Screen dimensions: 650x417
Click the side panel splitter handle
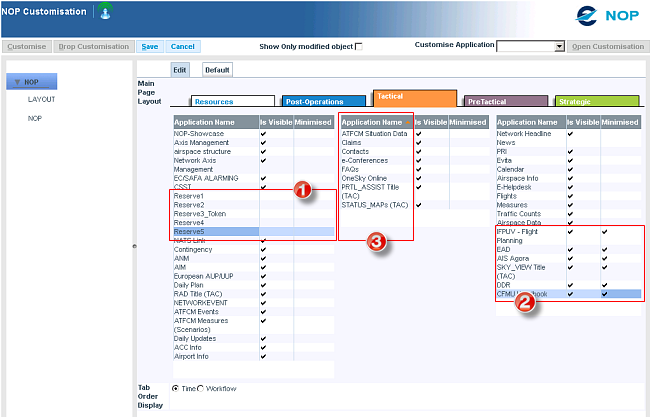(135, 245)
